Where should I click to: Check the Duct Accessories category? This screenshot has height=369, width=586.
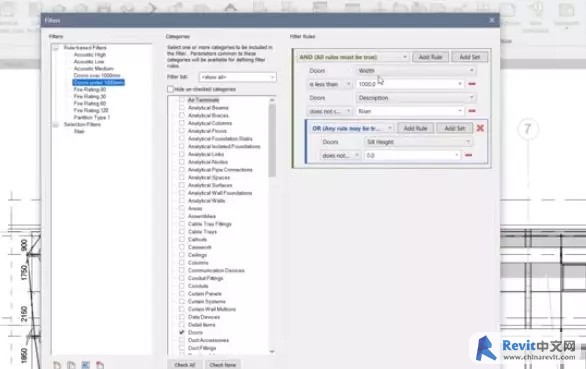[182, 340]
